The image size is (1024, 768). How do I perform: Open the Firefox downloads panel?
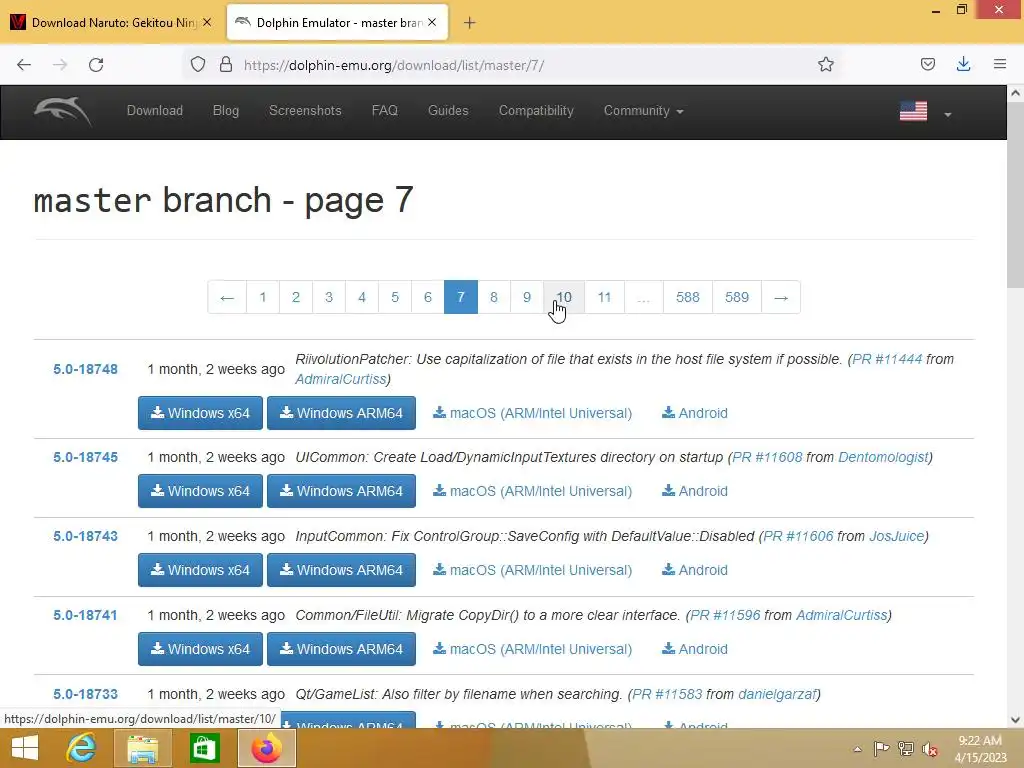963,64
